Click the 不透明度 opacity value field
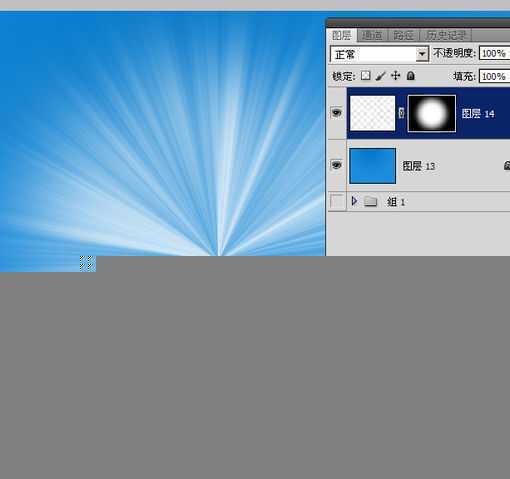The image size is (510, 479). coord(494,53)
